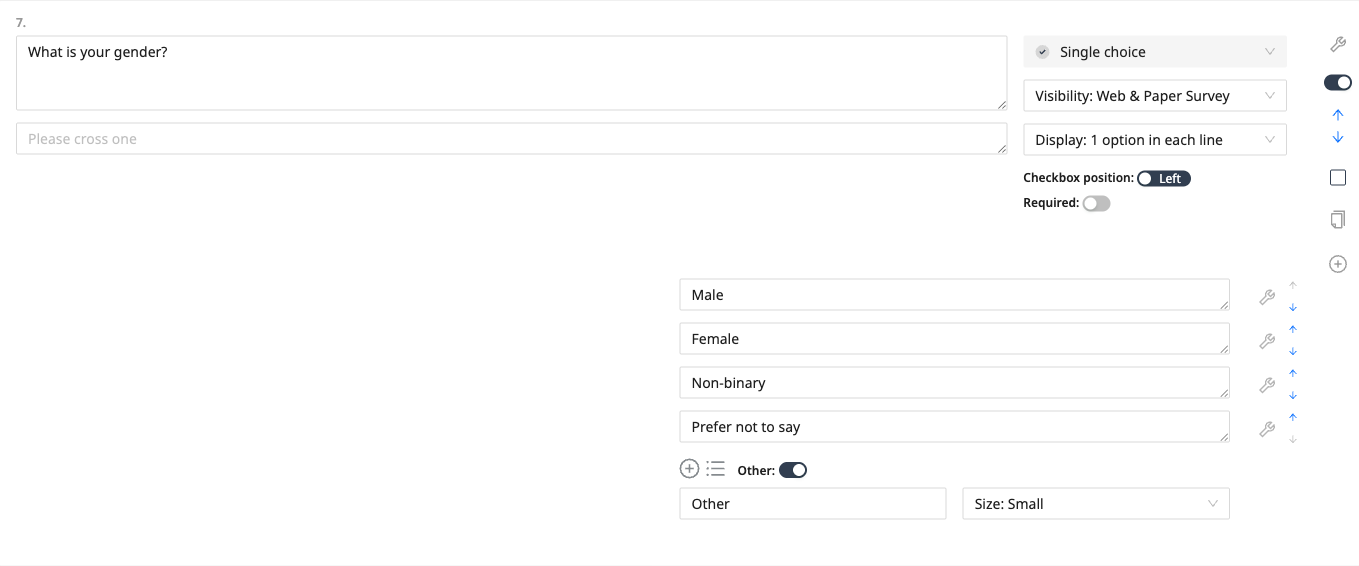This screenshot has height=566, width=1359.
Task: Add answer option with circled plus icon
Action: [x=689, y=469]
